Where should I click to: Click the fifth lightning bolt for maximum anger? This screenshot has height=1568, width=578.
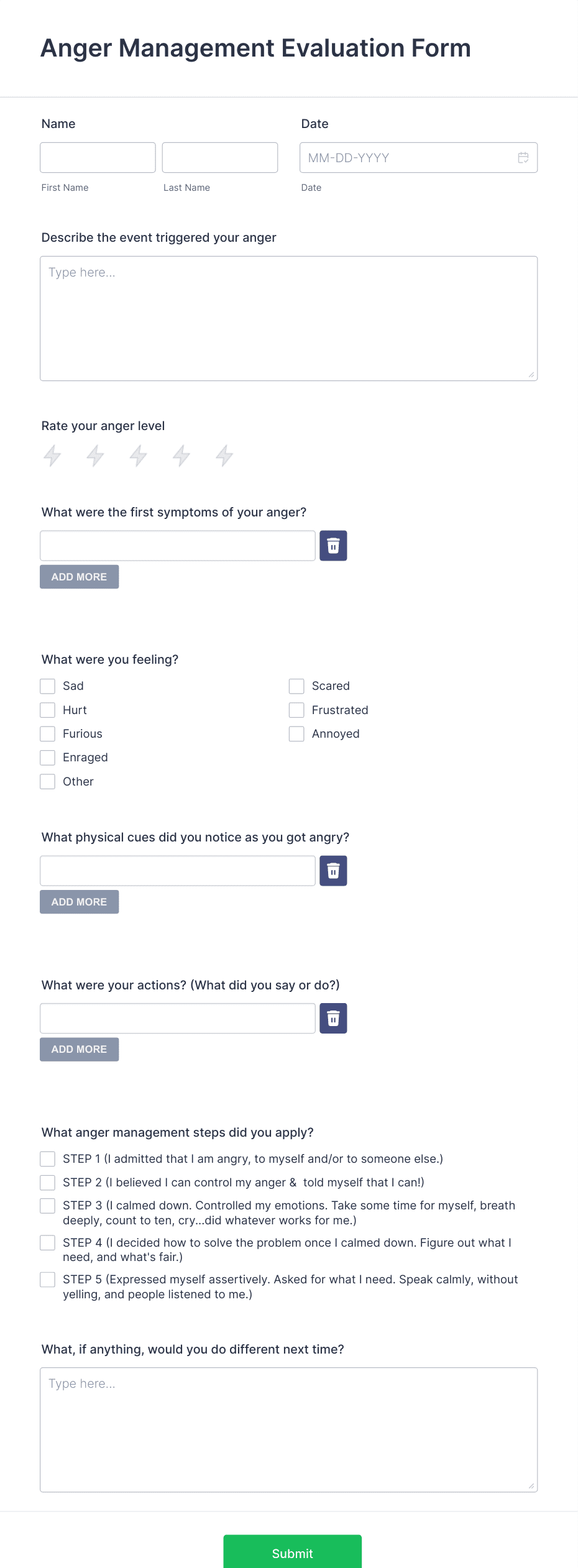pyautogui.click(x=224, y=456)
